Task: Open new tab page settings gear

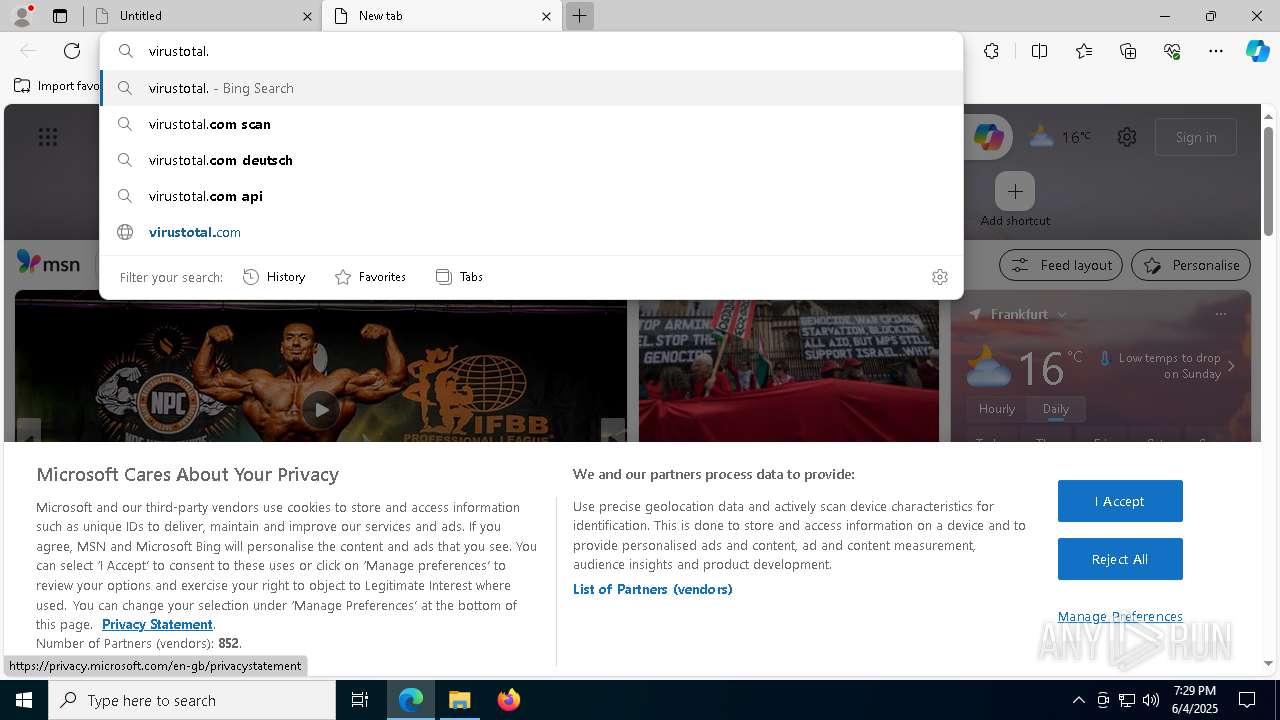Action: [x=1127, y=137]
